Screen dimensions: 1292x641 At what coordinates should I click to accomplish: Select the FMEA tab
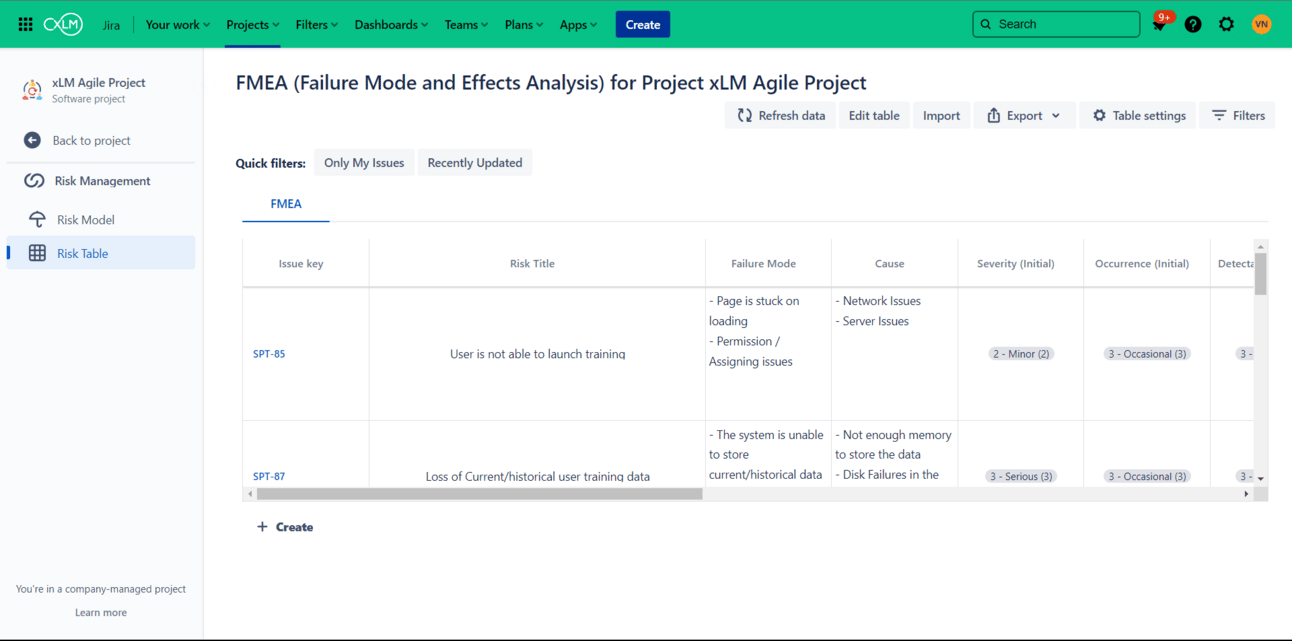pyautogui.click(x=286, y=204)
